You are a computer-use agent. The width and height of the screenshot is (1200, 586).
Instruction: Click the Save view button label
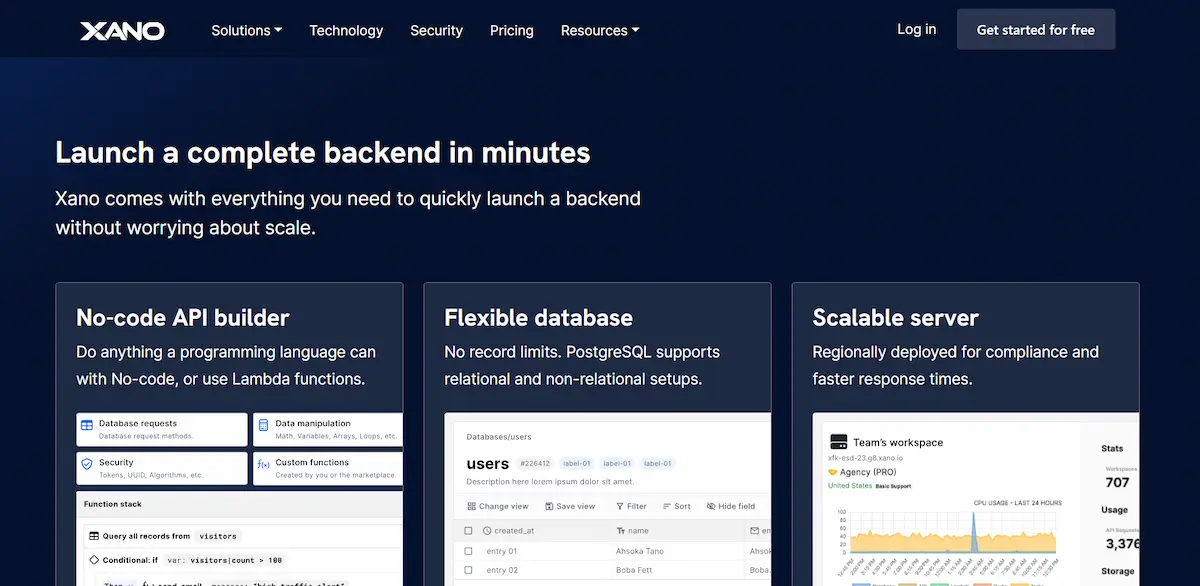[575, 506]
